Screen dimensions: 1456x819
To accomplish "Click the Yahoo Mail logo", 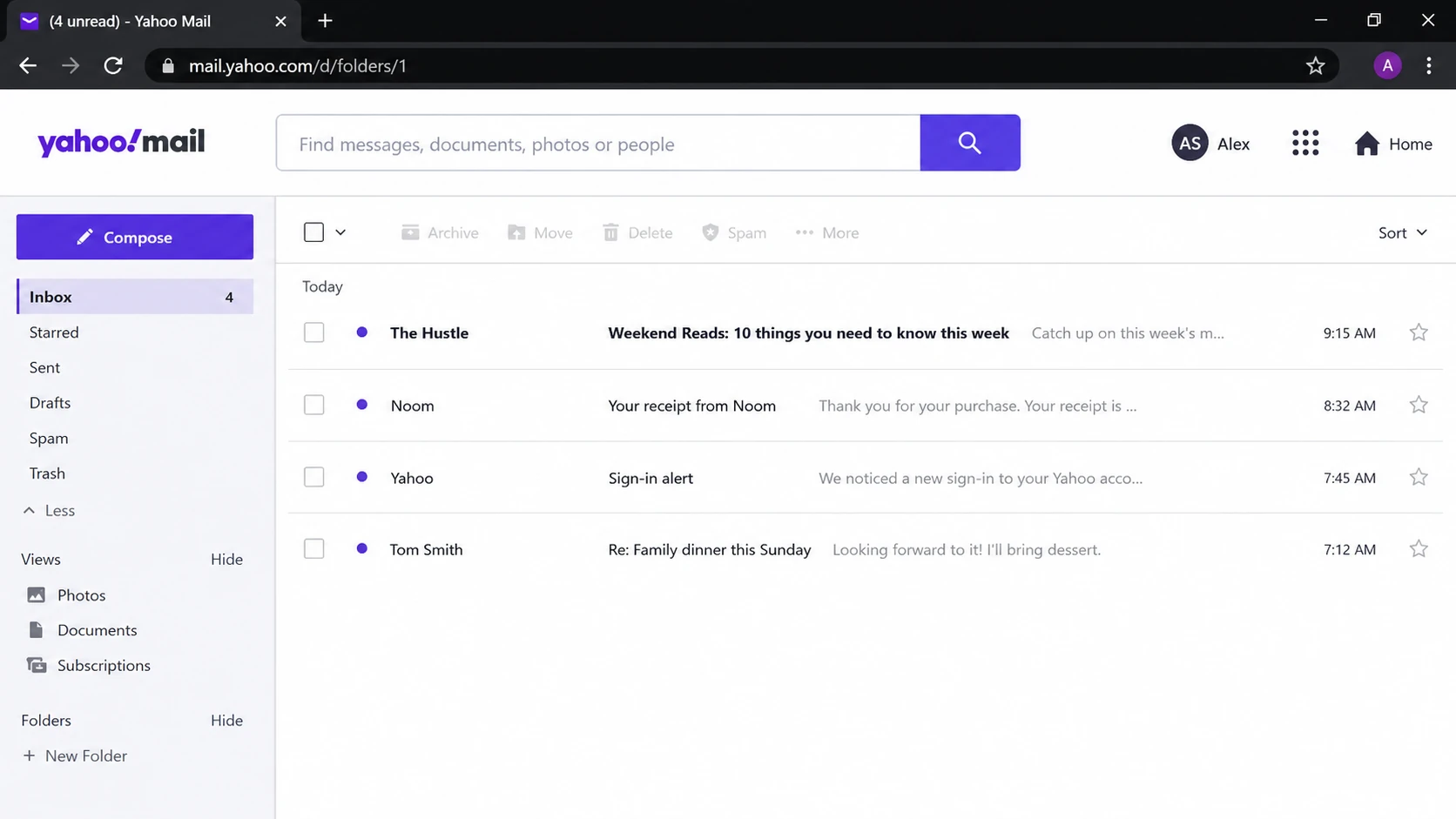I will click(x=121, y=142).
